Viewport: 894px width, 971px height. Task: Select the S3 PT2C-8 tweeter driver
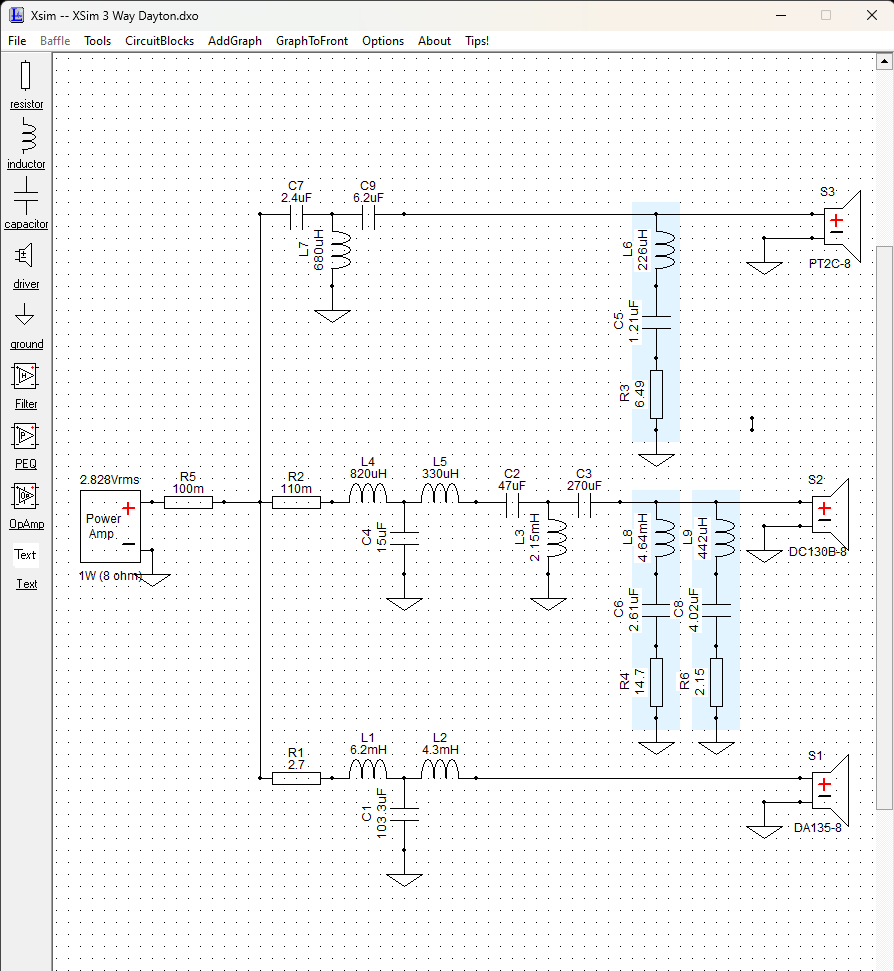pyautogui.click(x=842, y=227)
